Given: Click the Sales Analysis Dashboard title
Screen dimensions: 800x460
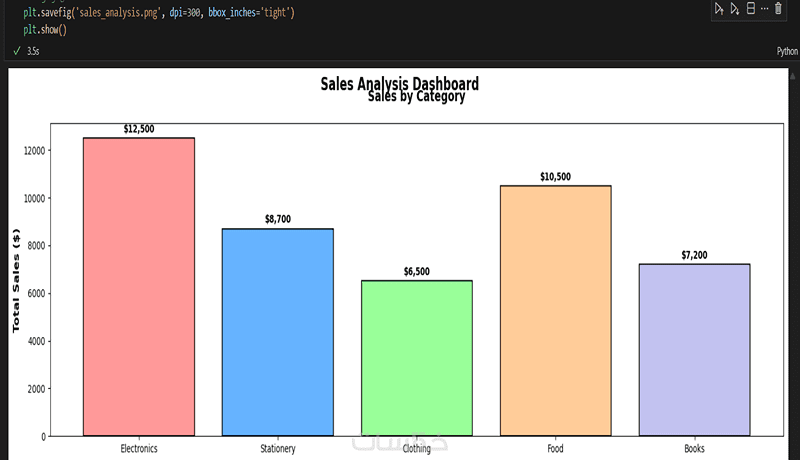Looking at the screenshot, I should coord(399,84).
